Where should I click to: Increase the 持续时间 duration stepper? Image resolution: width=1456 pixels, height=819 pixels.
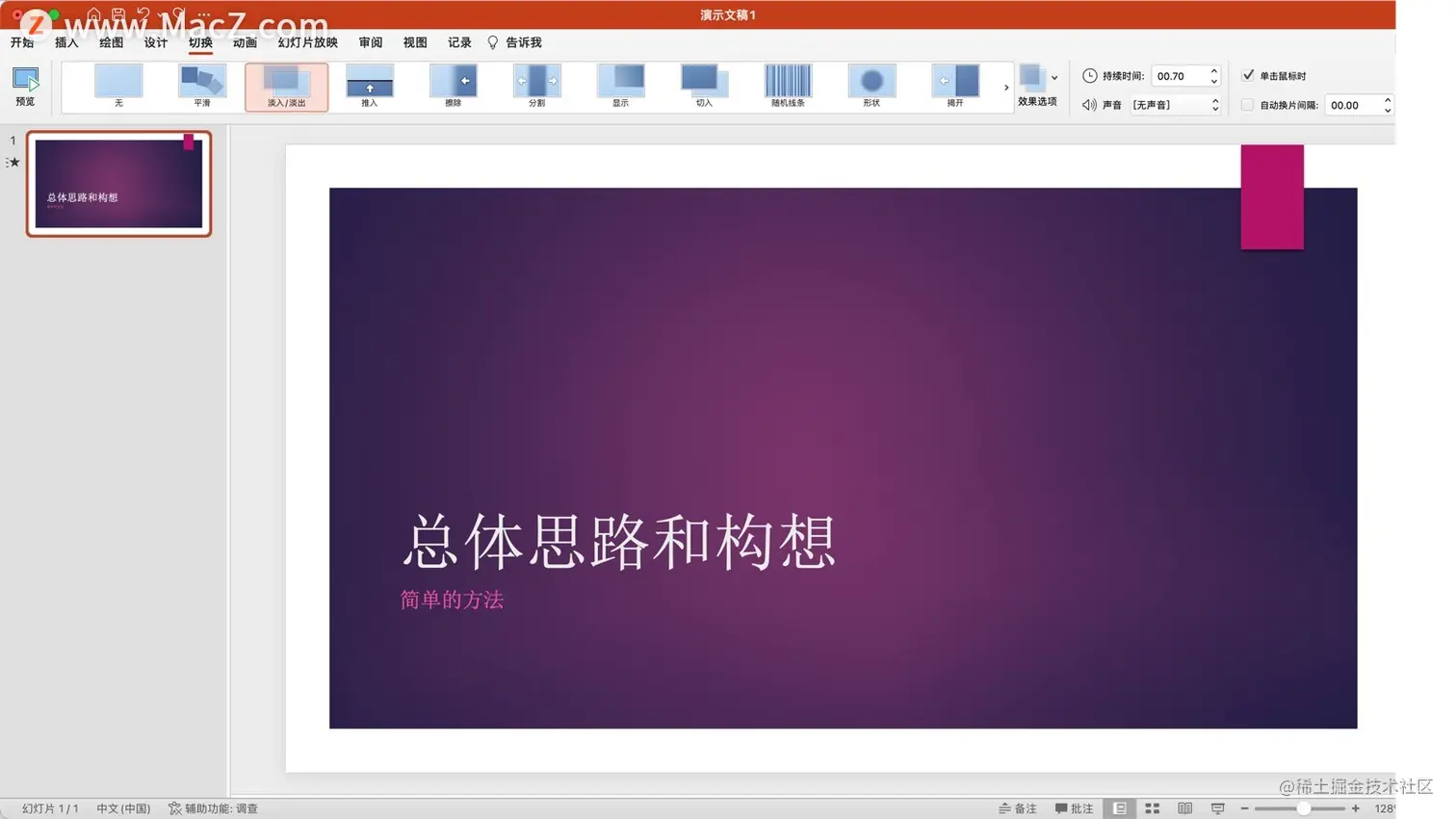(1214, 71)
